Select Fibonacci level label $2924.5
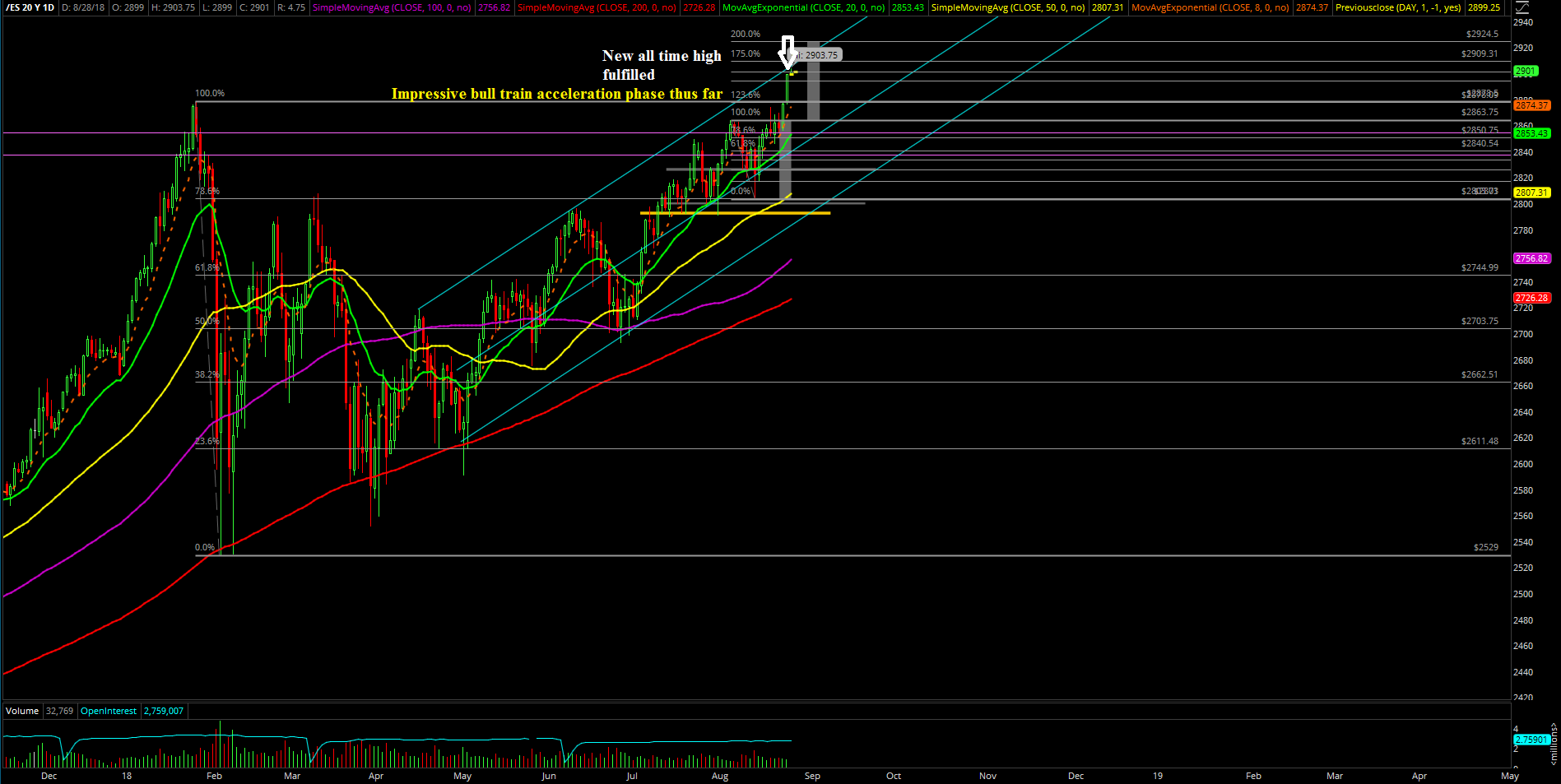Viewport: 1561px width, 784px height. [1482, 34]
